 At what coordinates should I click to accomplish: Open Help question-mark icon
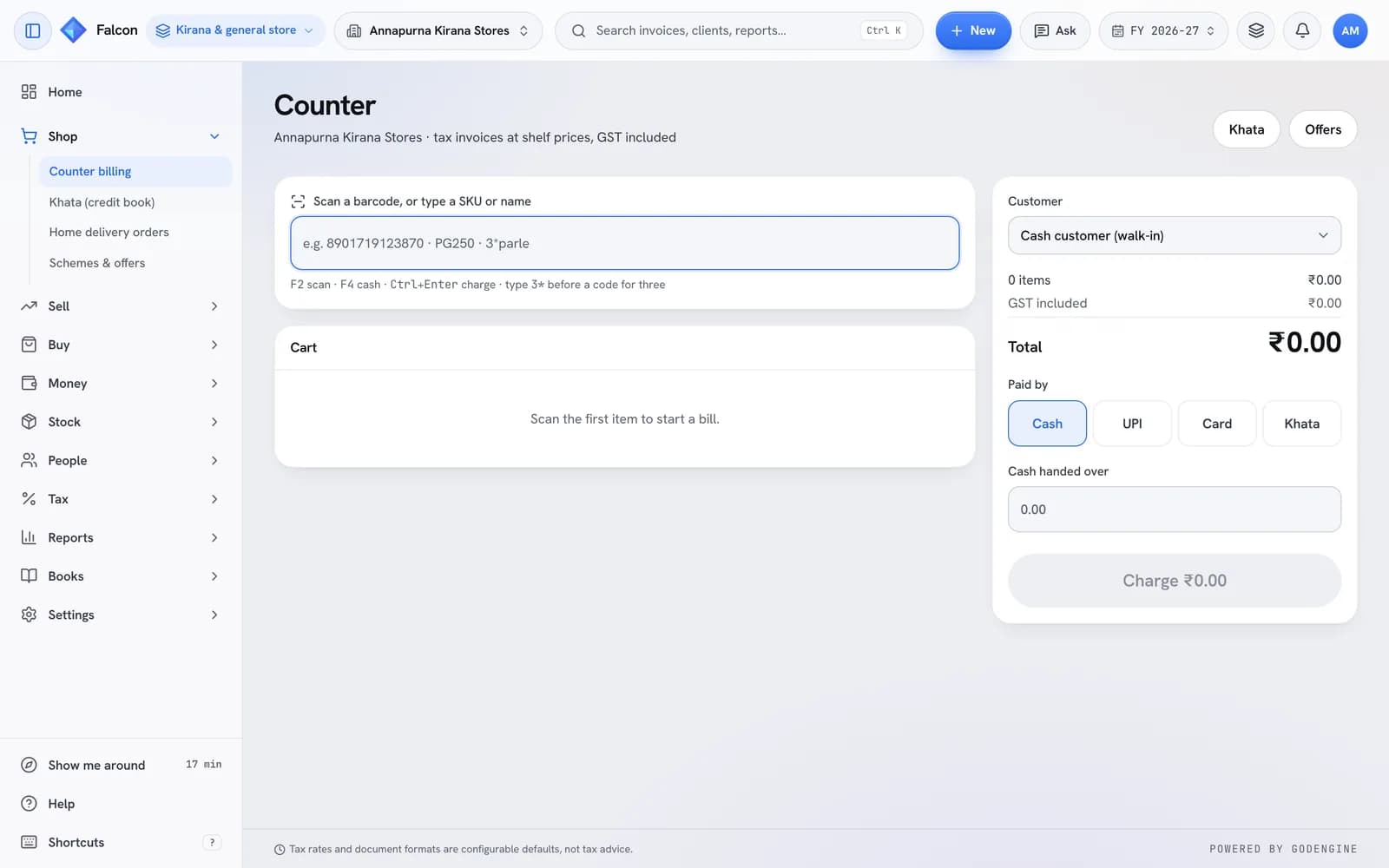29,804
